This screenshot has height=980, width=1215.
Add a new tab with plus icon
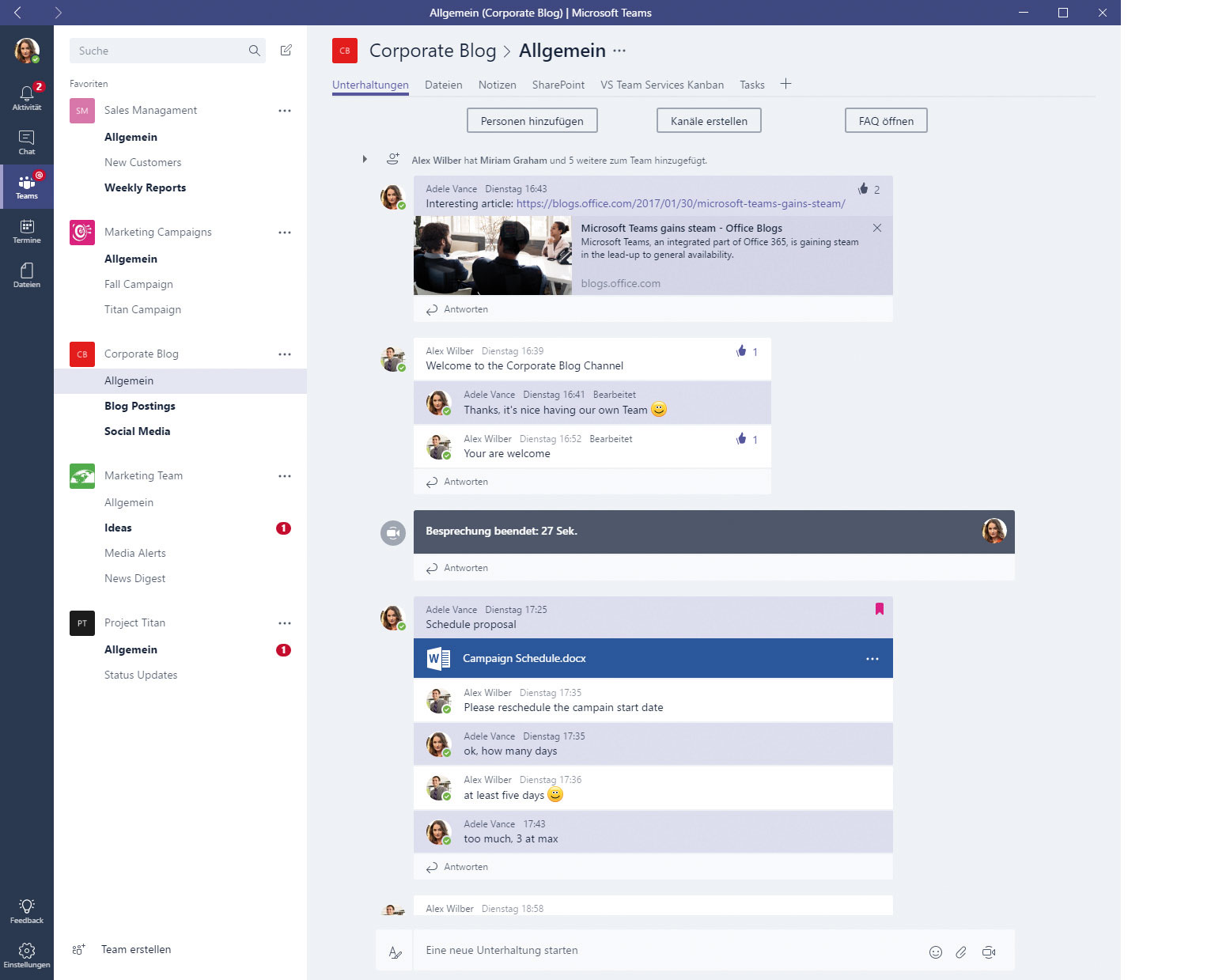(785, 84)
